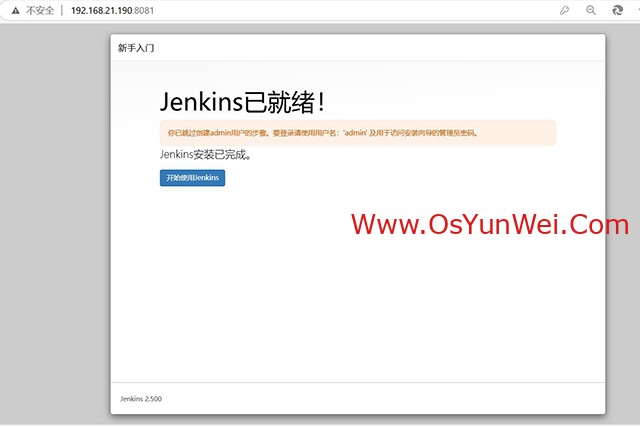Click the 新手入门 header title
Viewport: 640px width, 427px height.
pos(136,48)
